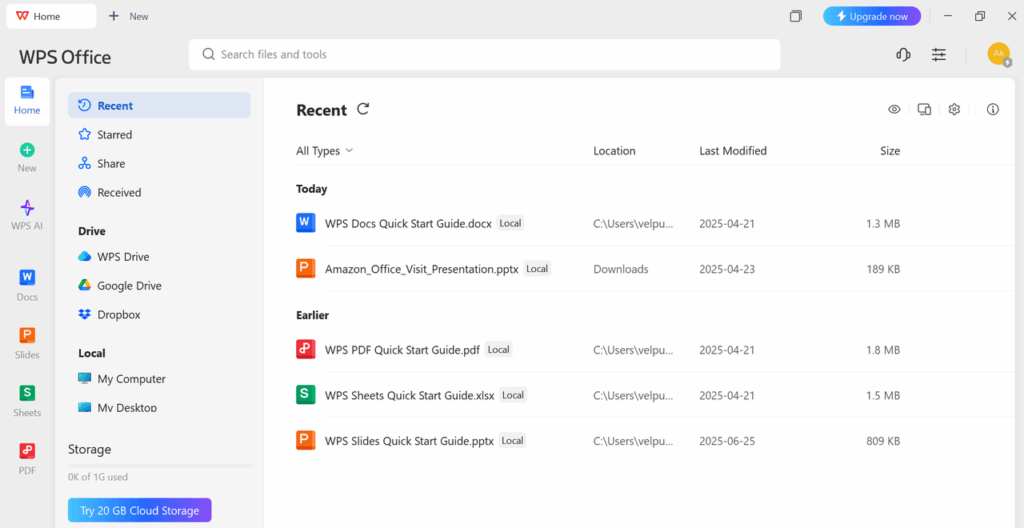This screenshot has height=528, width=1024.
Task: Expand the All Types filter dropdown
Action: click(325, 151)
